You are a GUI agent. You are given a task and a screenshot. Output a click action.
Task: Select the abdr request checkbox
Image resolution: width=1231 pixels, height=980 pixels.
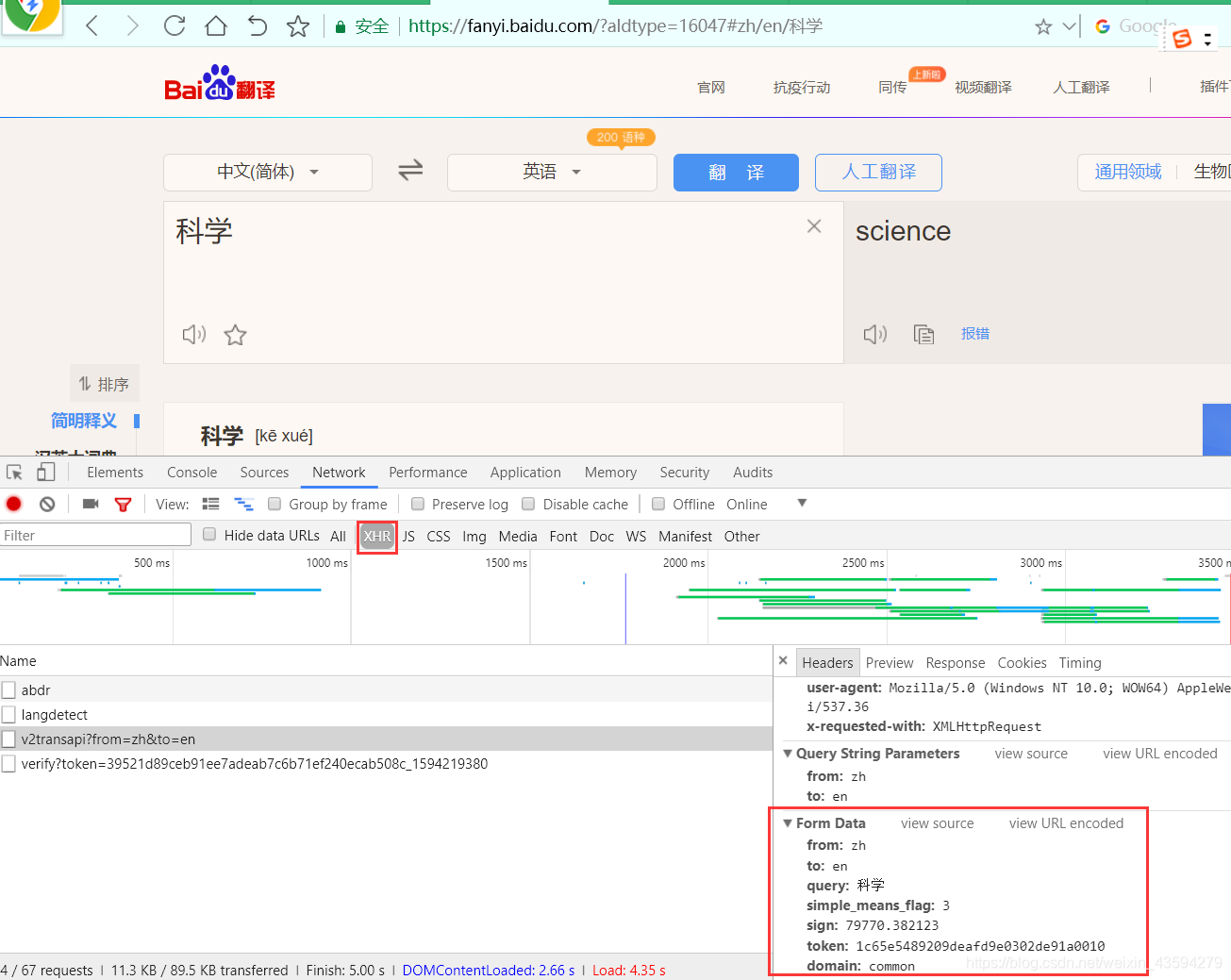[x=8, y=689]
